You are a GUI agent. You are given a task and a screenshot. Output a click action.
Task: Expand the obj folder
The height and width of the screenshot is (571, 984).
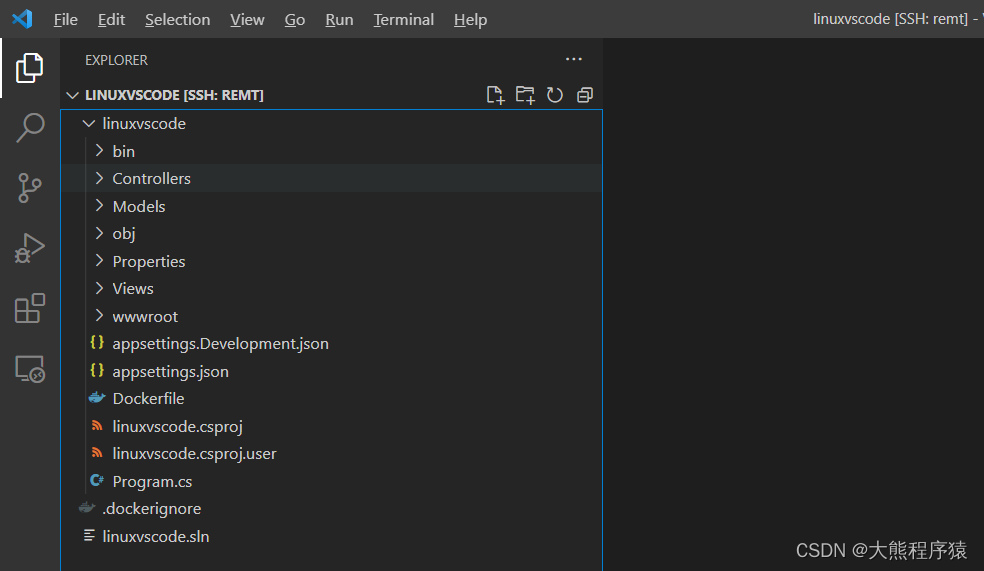[99, 233]
